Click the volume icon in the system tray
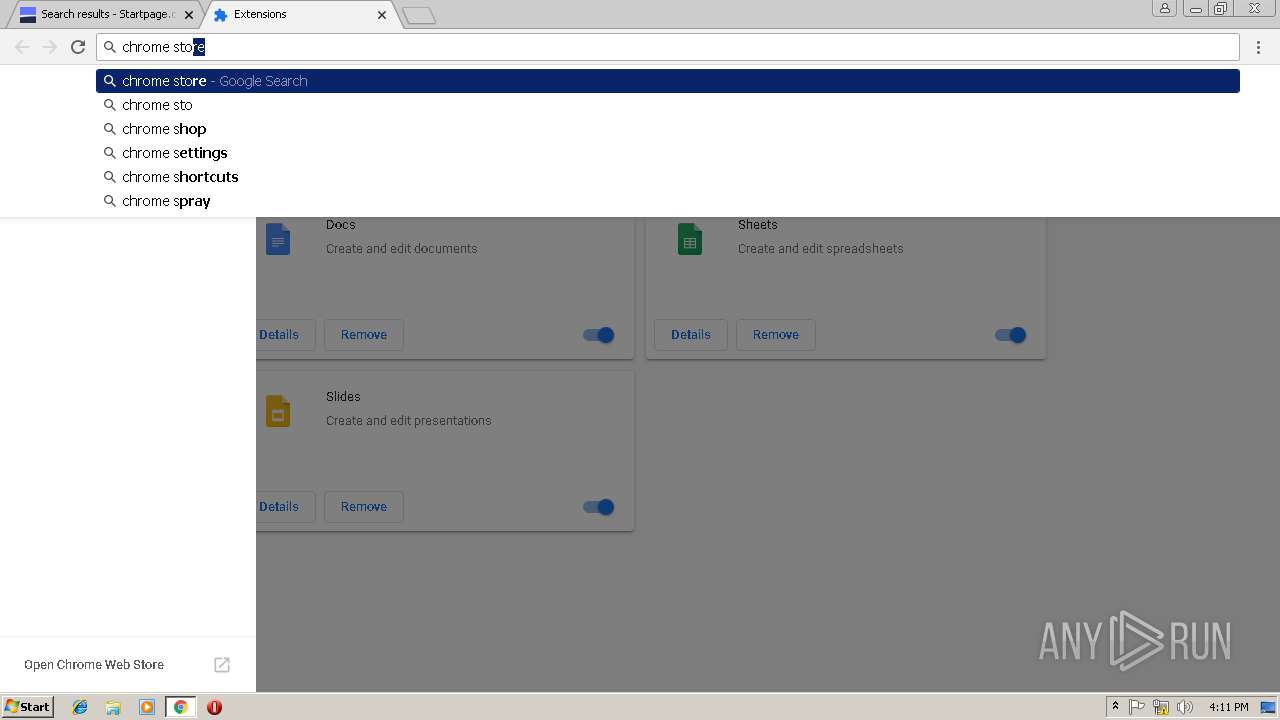1280x720 pixels. coord(1185,707)
